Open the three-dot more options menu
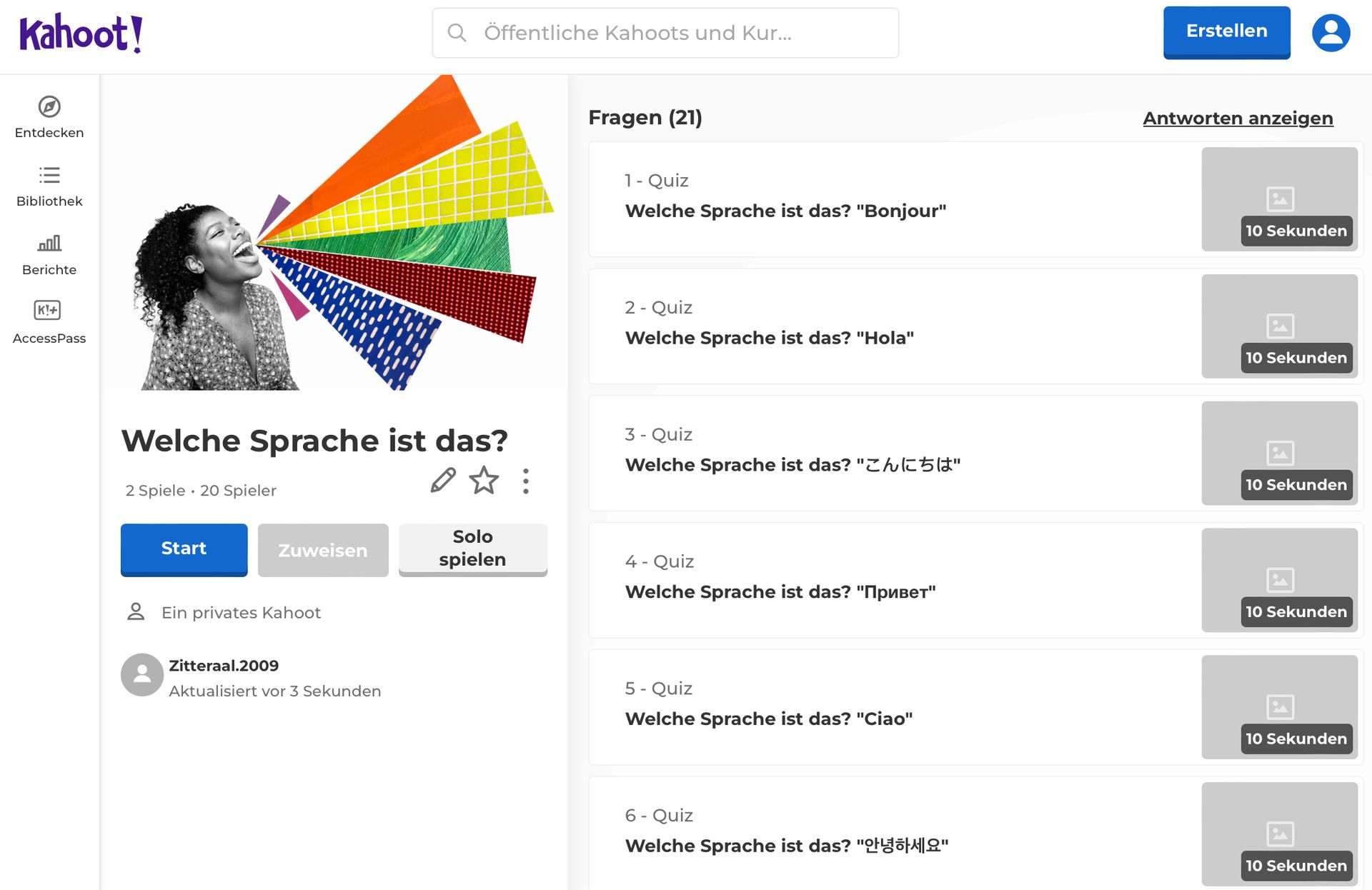Screen dimensions: 1372x890 pos(526,481)
